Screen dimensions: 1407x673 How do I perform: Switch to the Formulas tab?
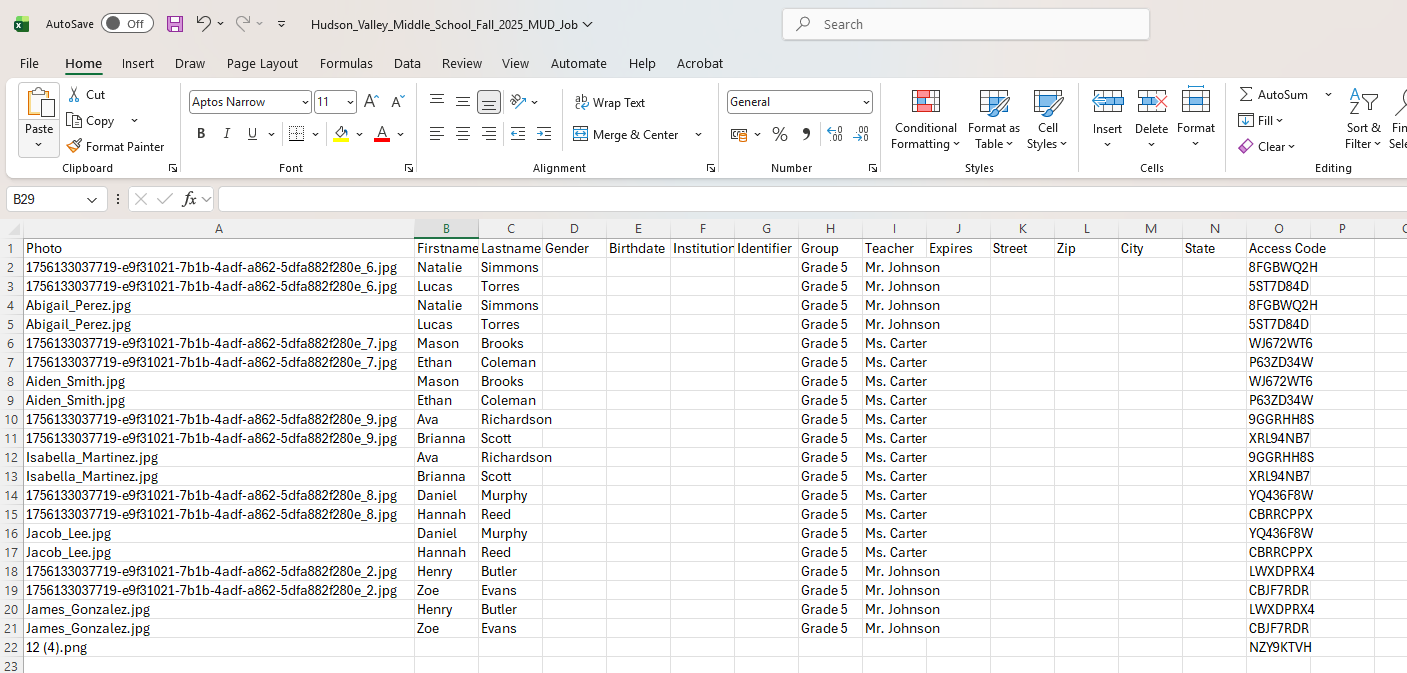pyautogui.click(x=346, y=63)
